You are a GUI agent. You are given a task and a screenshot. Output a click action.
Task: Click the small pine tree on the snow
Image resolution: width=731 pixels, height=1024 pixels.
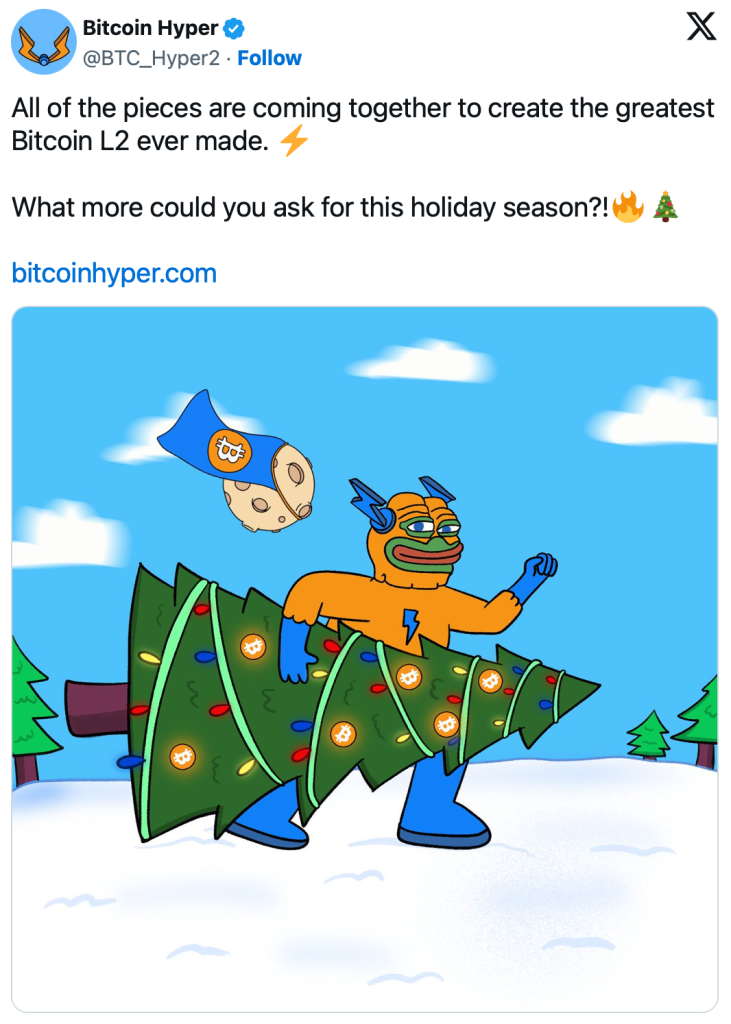649,734
